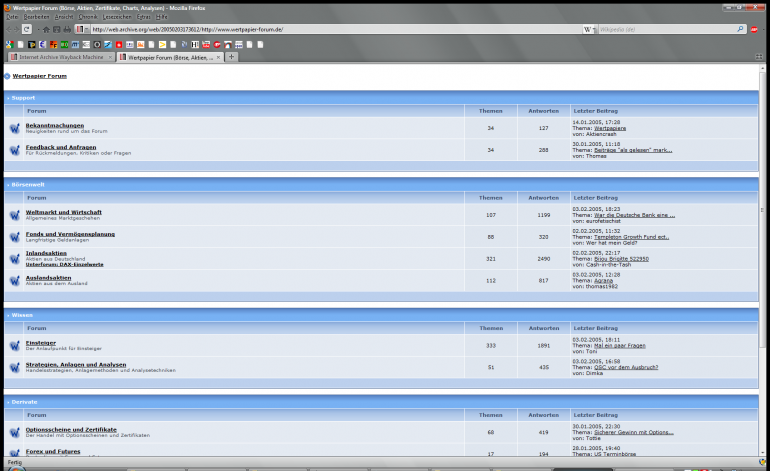Open a new tab with plus button
The image size is (770, 471).
(231, 57)
